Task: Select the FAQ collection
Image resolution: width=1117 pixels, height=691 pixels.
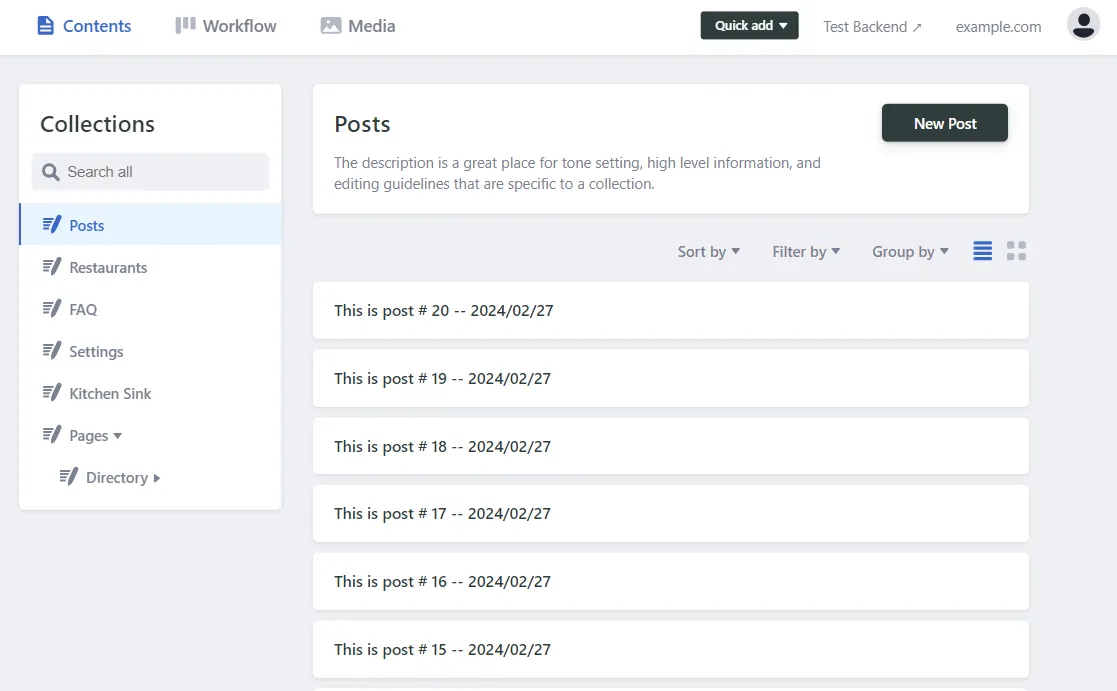Action: [83, 308]
